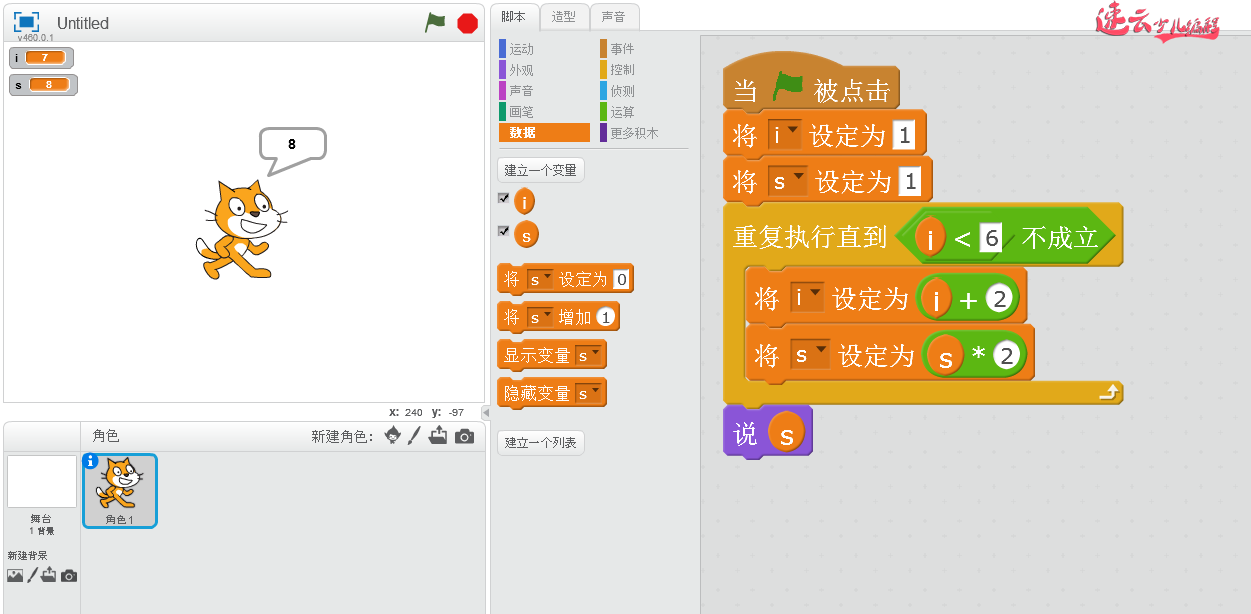Upload a sprite from file icon
The width and height of the screenshot is (1251, 614).
tap(439, 435)
